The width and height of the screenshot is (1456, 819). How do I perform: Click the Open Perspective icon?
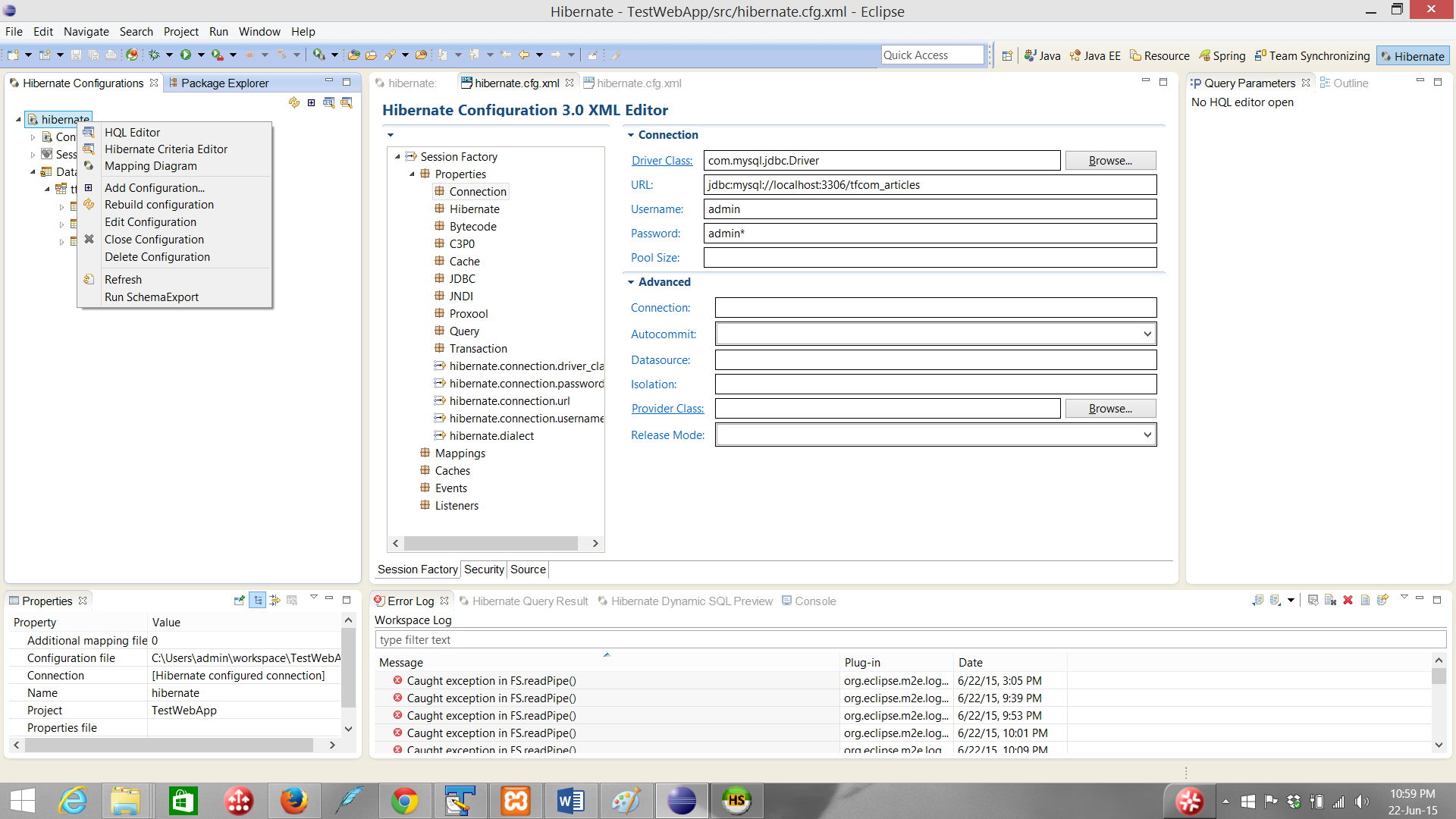pyautogui.click(x=1007, y=55)
